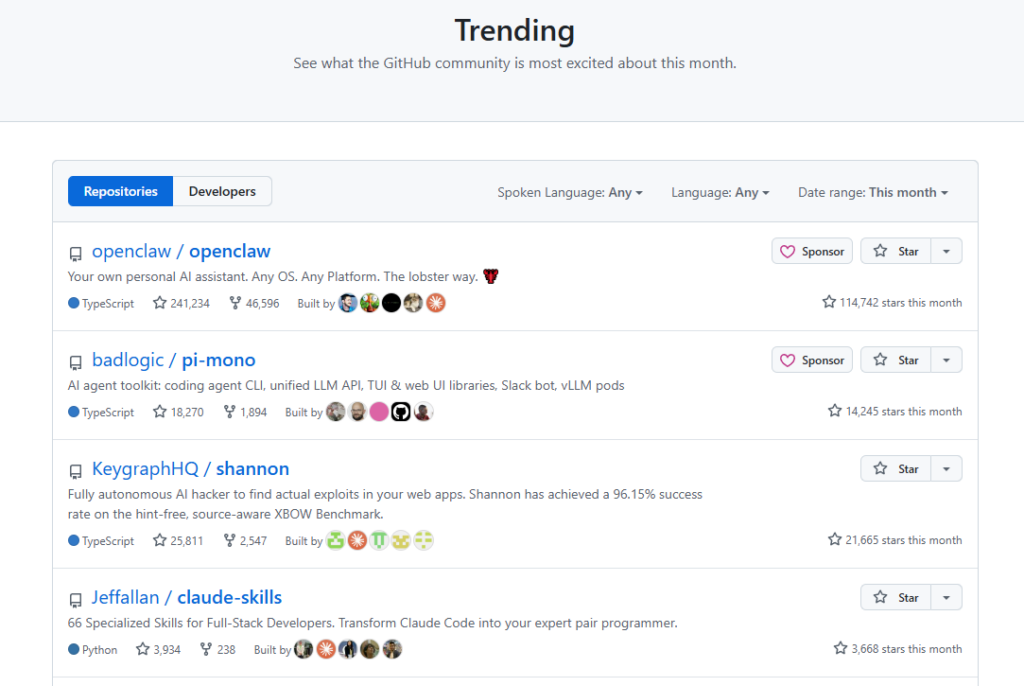The width and height of the screenshot is (1024, 686).
Task: Click the star count icon for openclaw
Action: click(x=160, y=303)
